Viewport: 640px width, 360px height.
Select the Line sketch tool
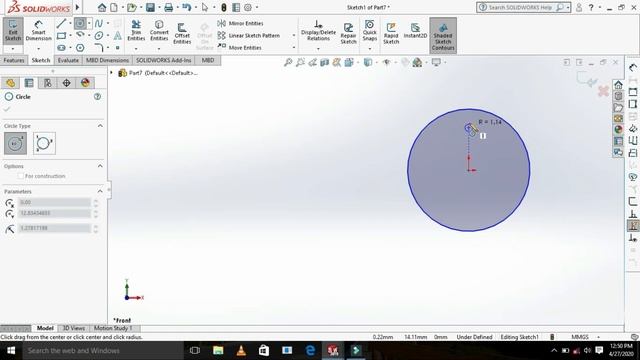point(61,24)
